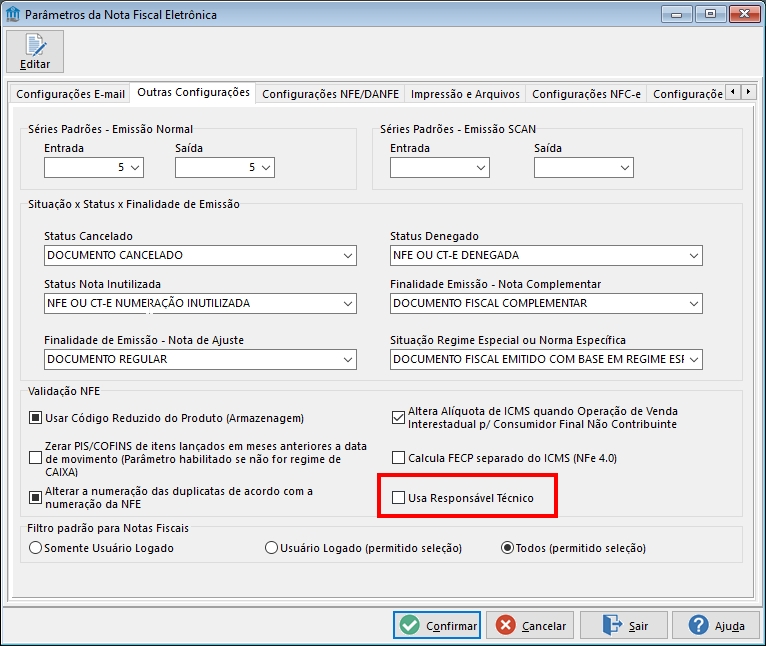Enable Calcula FECP separado do ICMS
Viewport: 766px width, 646px height.
[x=398, y=458]
